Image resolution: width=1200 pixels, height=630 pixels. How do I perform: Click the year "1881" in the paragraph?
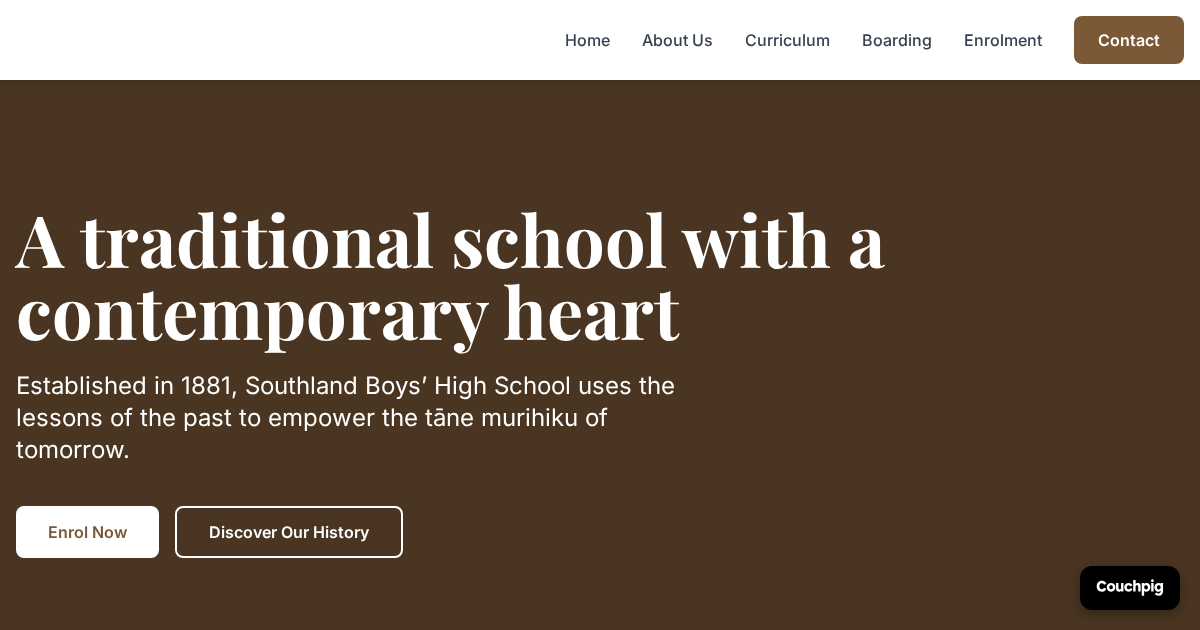tap(208, 386)
